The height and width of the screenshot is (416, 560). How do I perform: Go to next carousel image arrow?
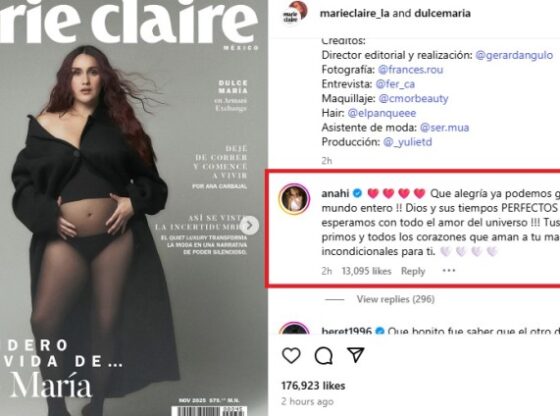point(249,225)
